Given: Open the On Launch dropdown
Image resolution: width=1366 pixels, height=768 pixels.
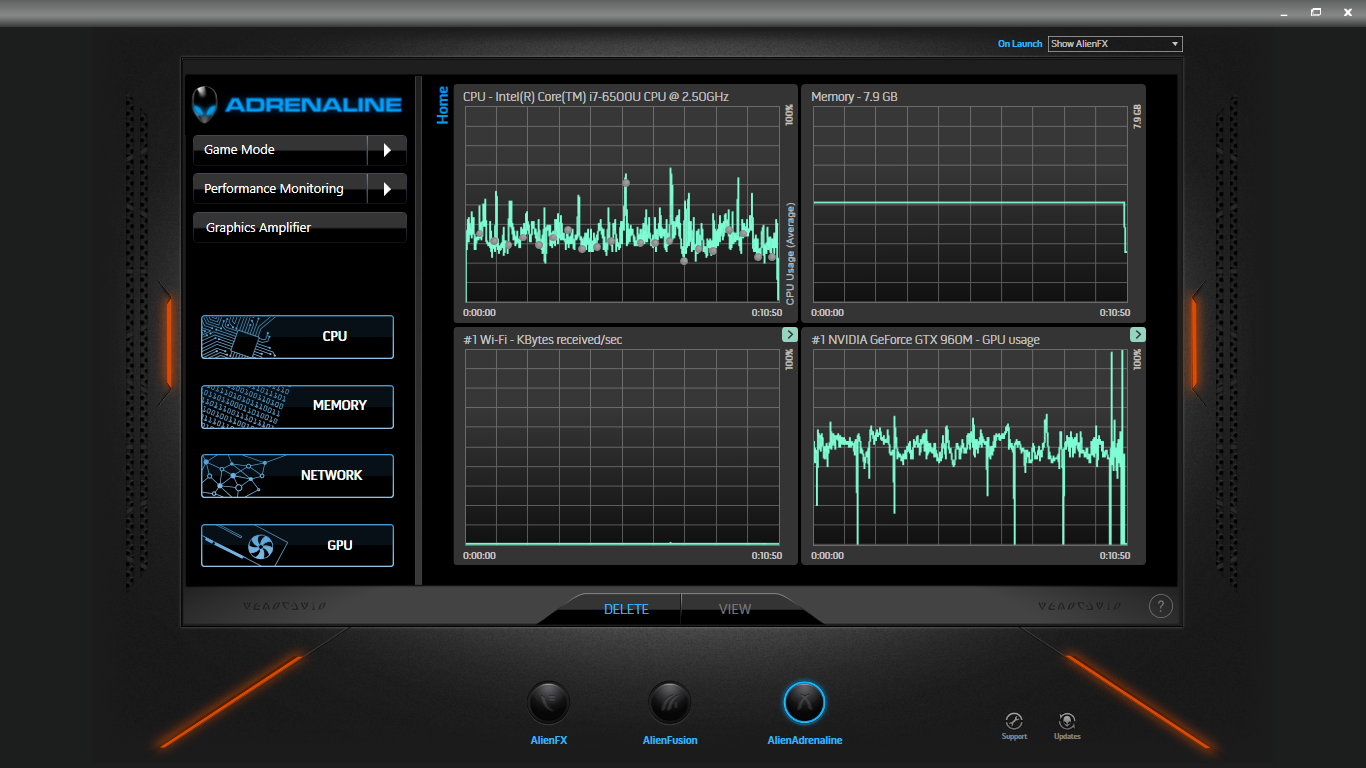Looking at the screenshot, I should [1115, 44].
